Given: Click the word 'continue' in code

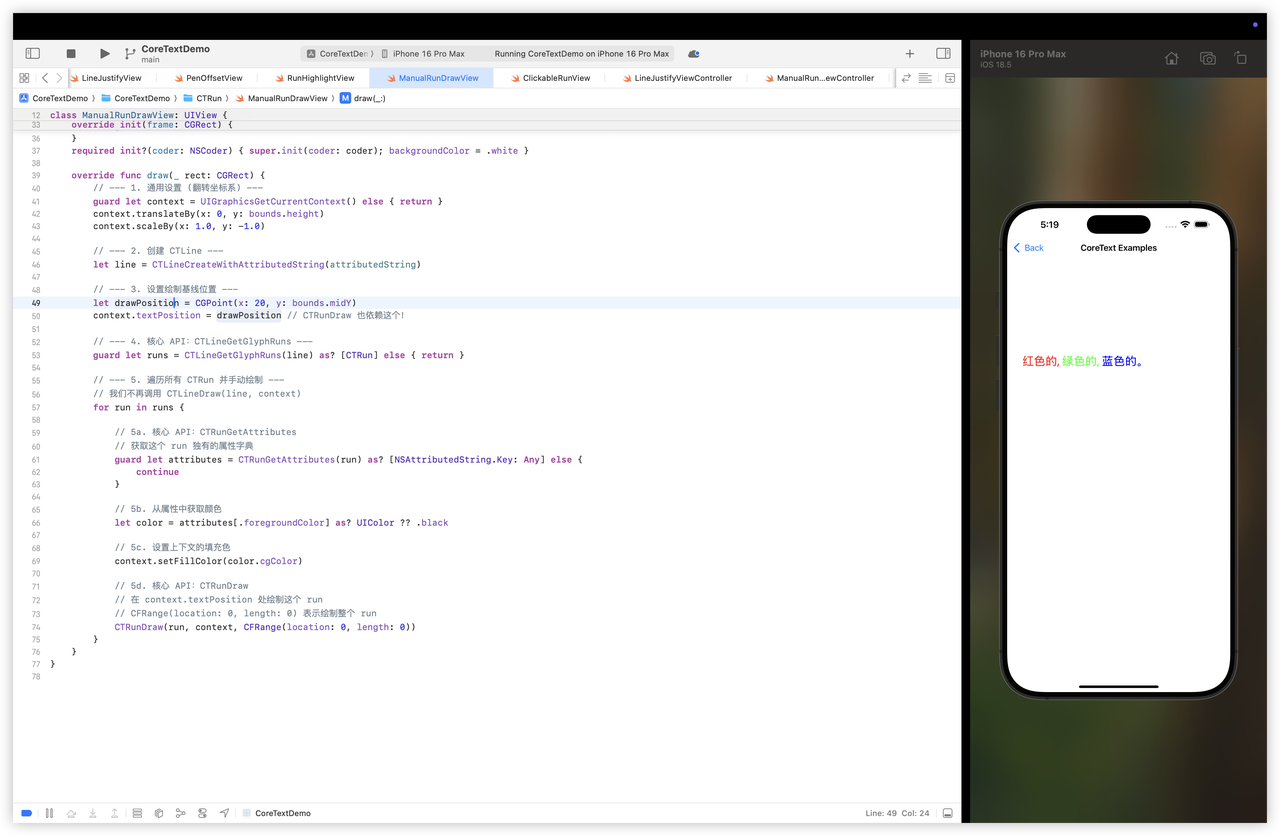Looking at the screenshot, I should click(x=157, y=472).
